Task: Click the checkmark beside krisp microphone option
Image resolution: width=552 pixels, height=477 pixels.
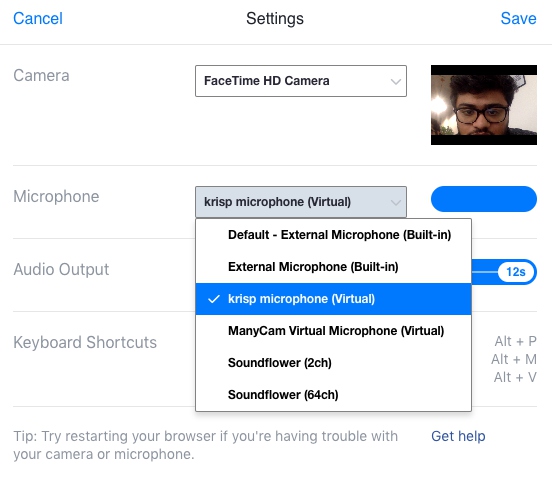Action: pos(214,299)
